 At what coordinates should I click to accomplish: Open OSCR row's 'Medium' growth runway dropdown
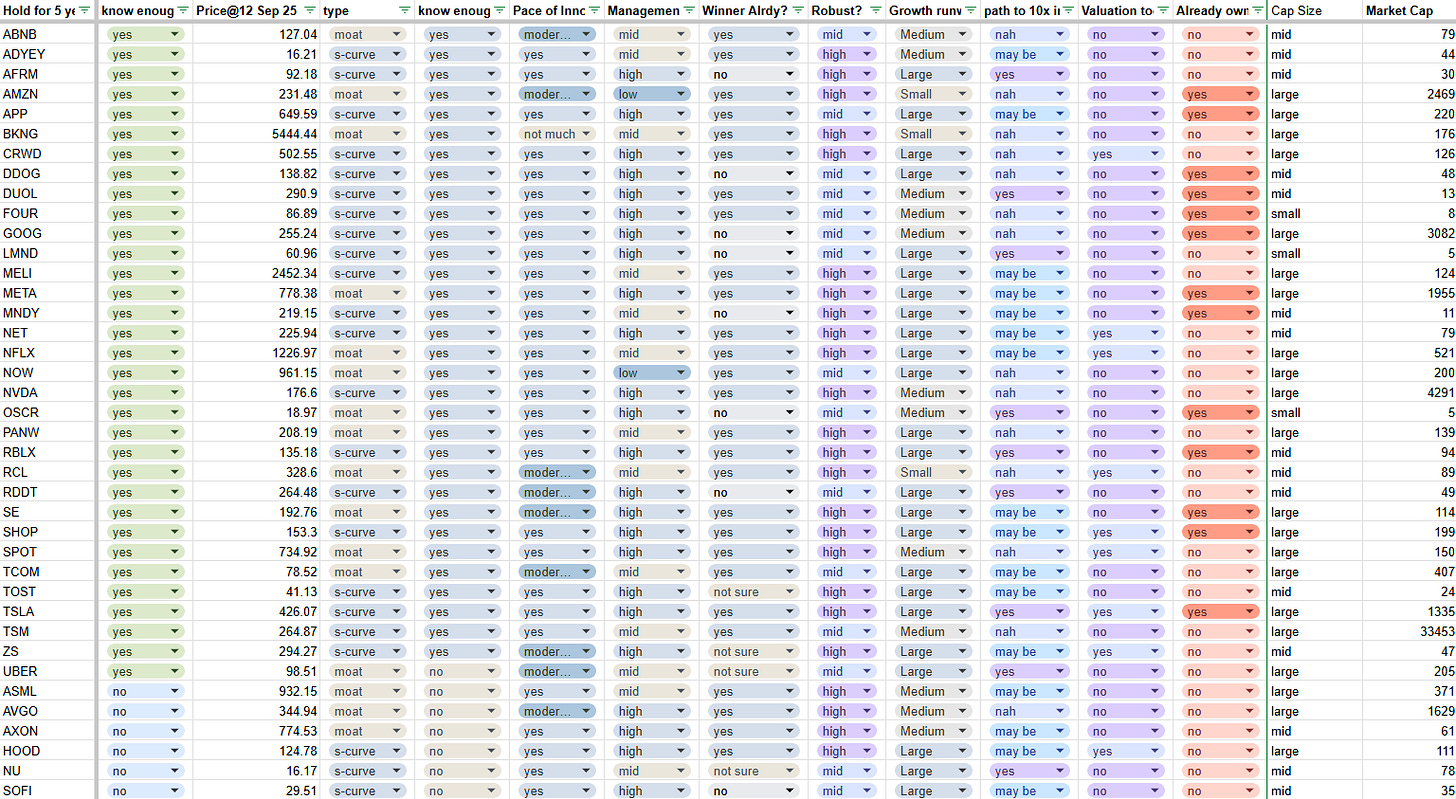[x=934, y=413]
